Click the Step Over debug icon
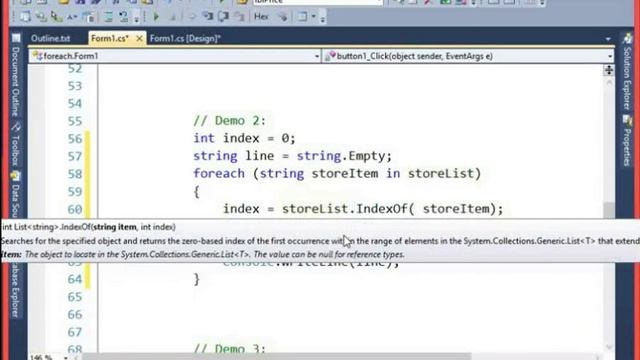Screen dimensions: 640x360 (x=223, y=17)
